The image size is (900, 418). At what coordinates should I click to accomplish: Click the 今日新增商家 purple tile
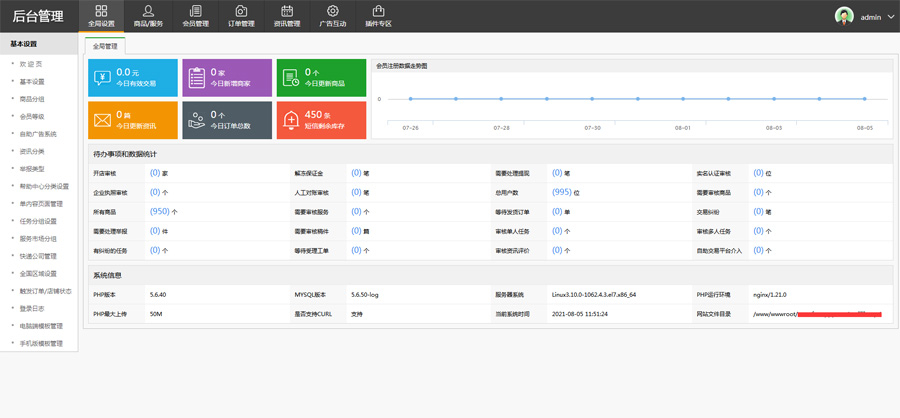[227, 78]
